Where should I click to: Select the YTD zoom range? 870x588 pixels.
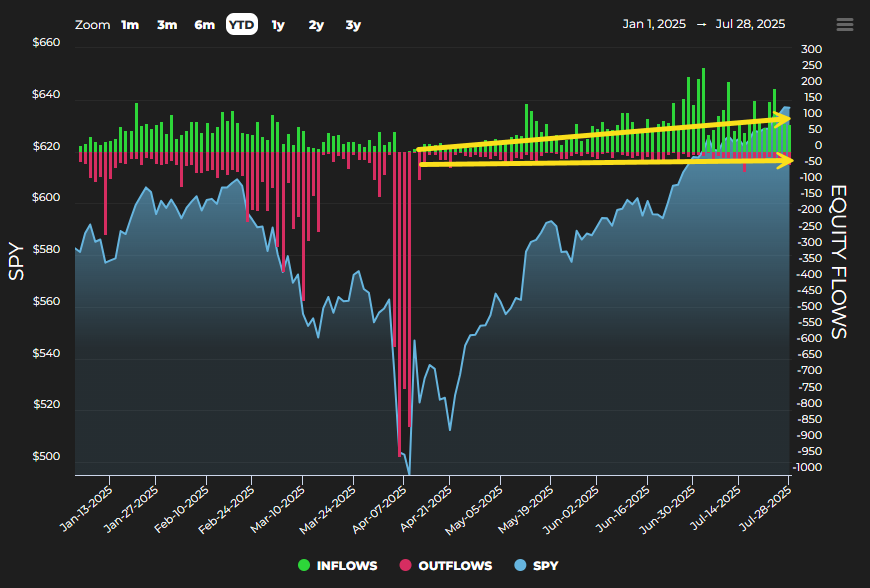[x=241, y=24]
